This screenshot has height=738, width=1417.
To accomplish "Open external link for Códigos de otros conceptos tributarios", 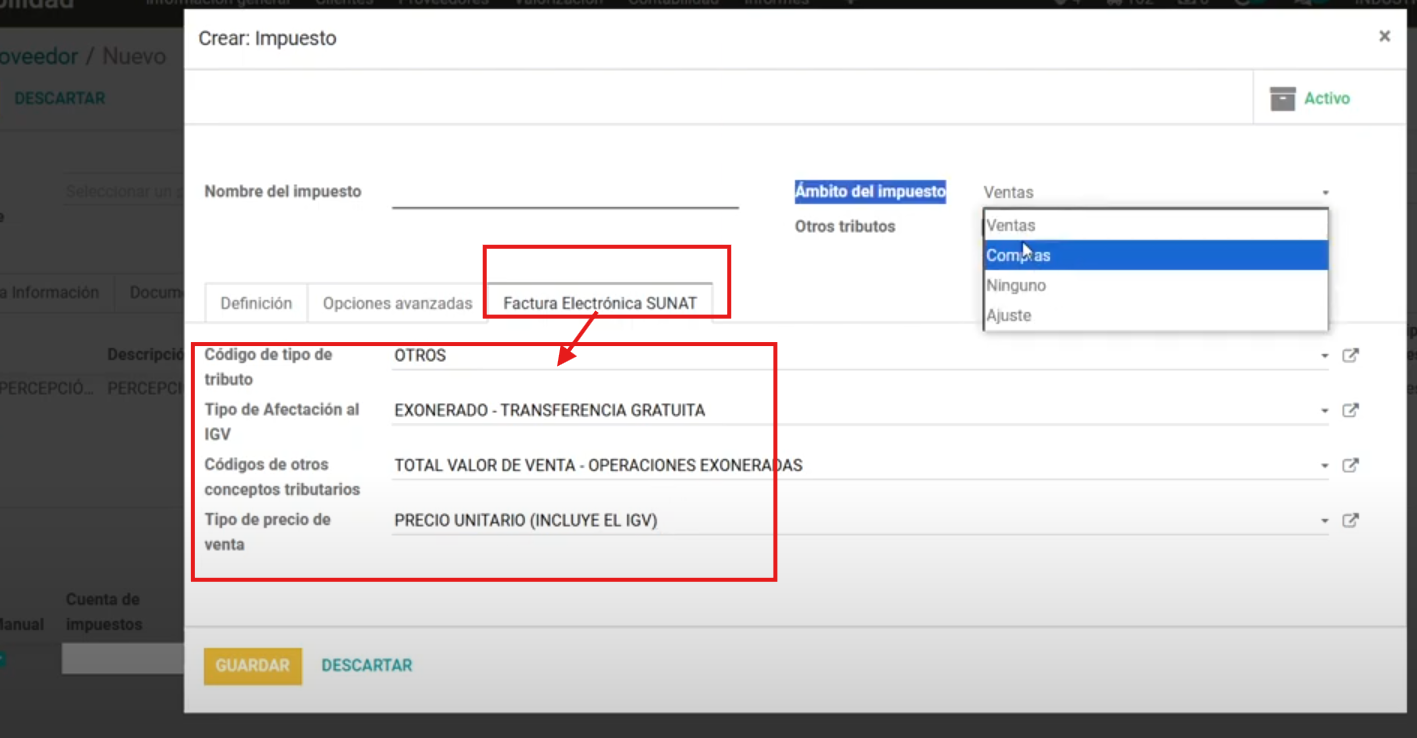I will click(1350, 465).
